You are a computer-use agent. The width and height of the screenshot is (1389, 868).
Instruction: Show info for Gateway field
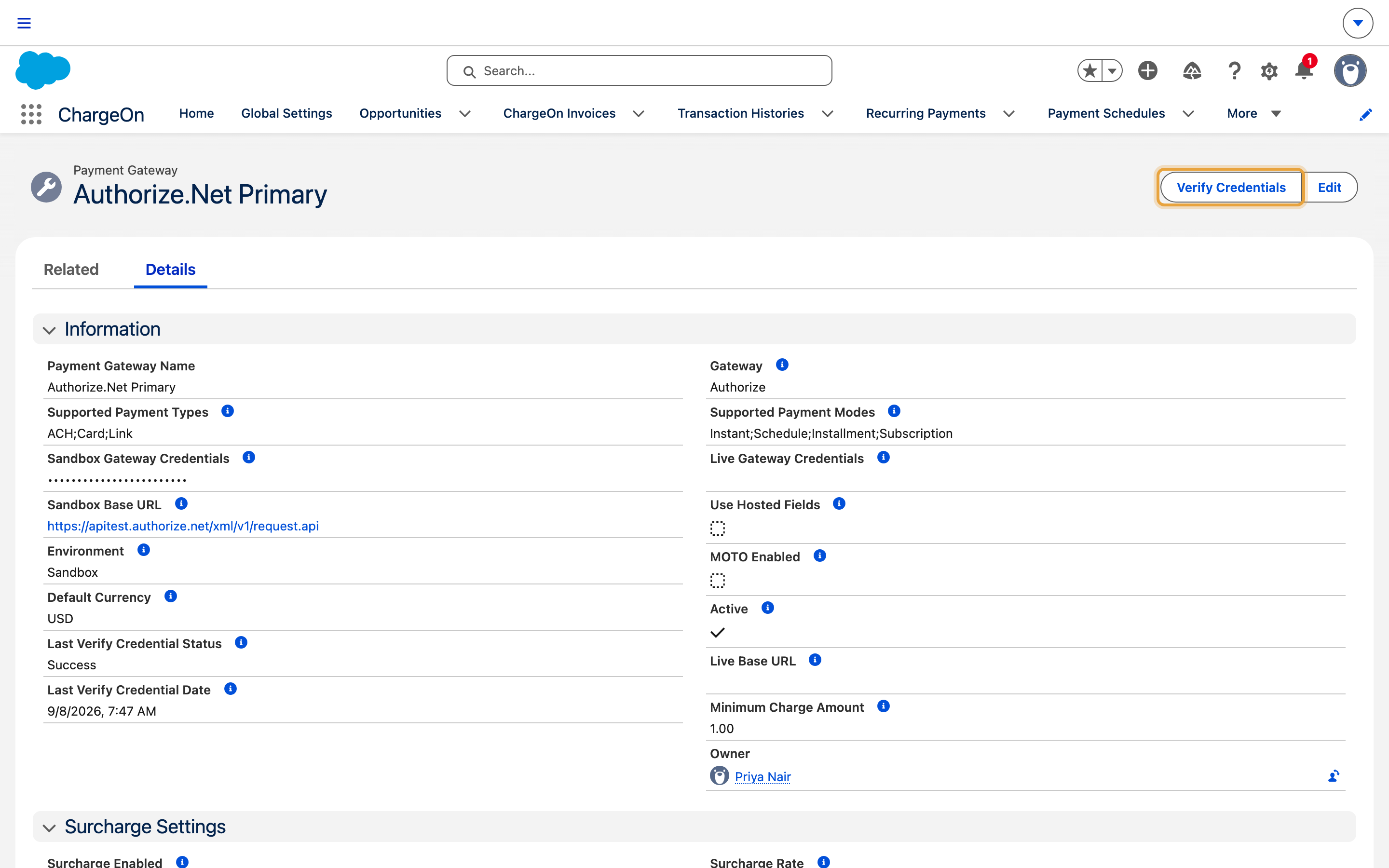(x=782, y=365)
